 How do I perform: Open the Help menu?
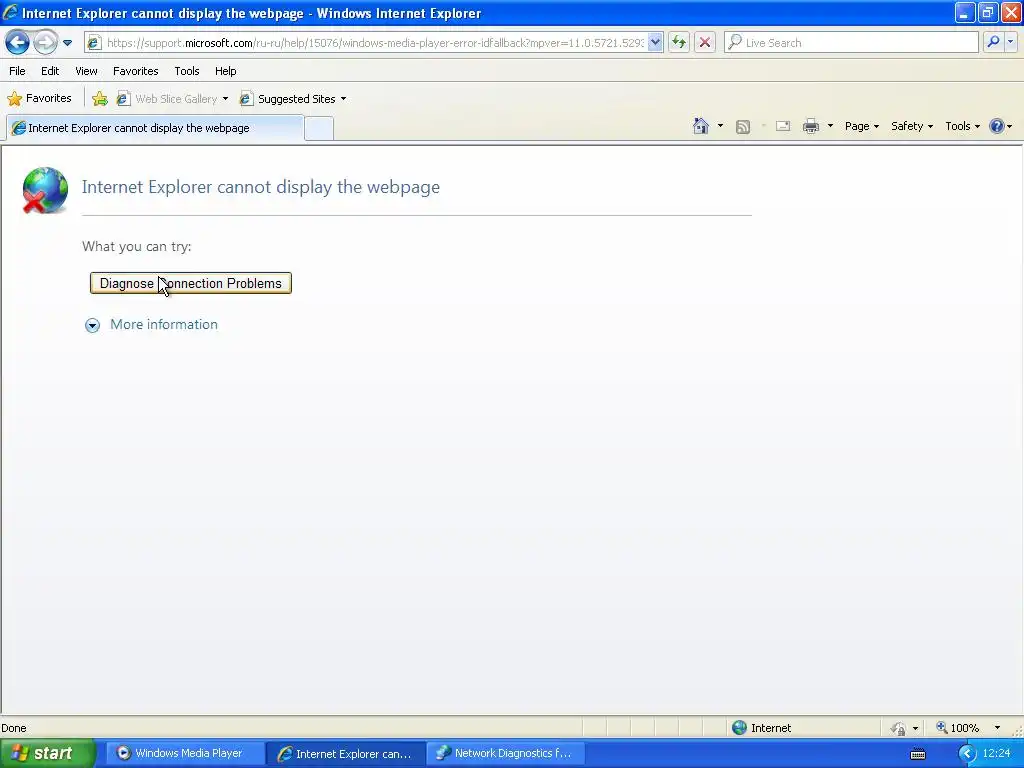[x=226, y=71]
